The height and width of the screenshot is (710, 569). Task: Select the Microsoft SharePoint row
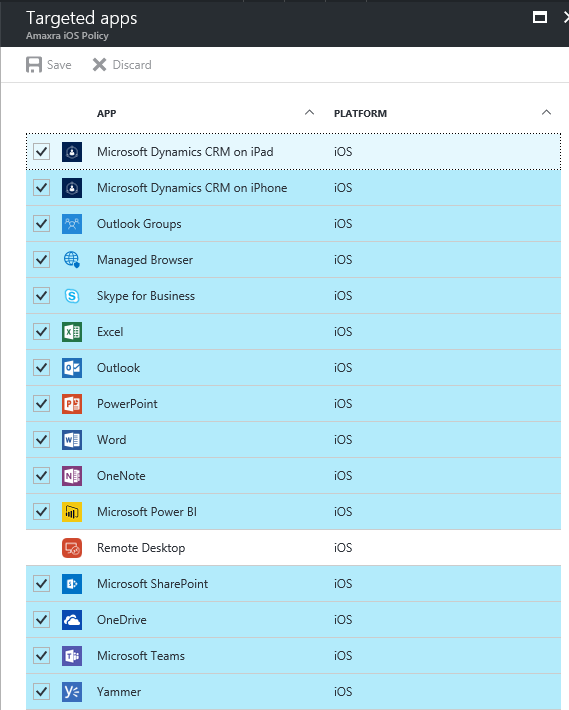pyautogui.click(x=293, y=584)
